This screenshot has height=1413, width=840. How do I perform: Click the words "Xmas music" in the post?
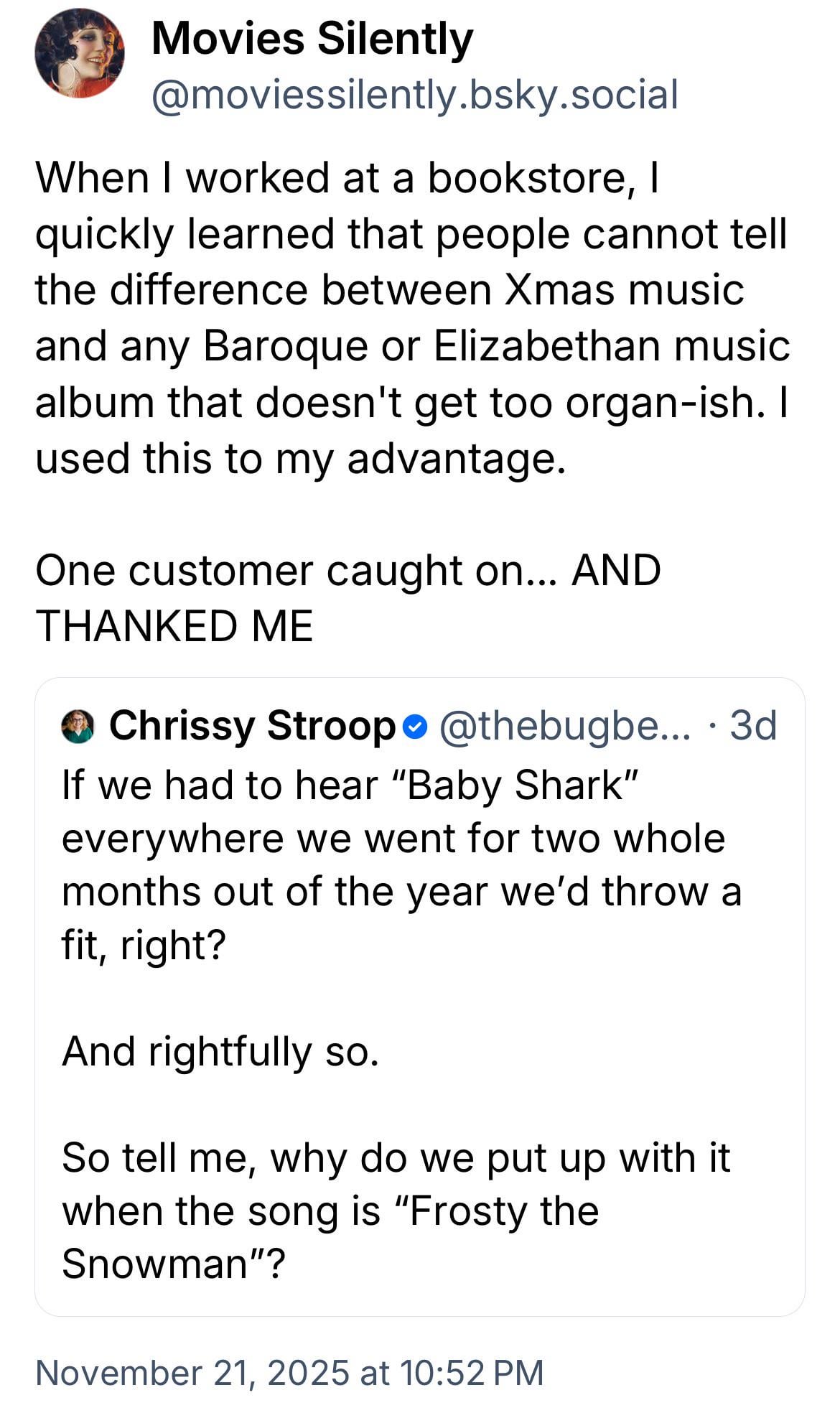[x=623, y=290]
